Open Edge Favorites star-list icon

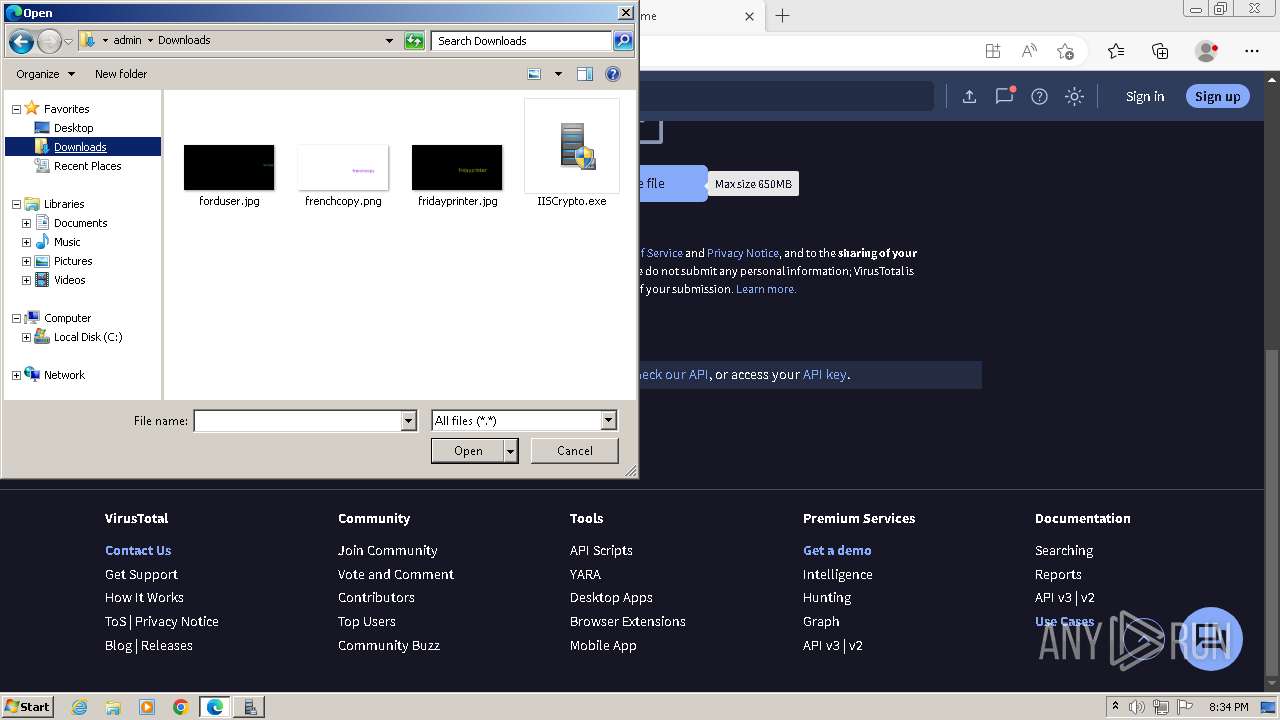(1116, 51)
